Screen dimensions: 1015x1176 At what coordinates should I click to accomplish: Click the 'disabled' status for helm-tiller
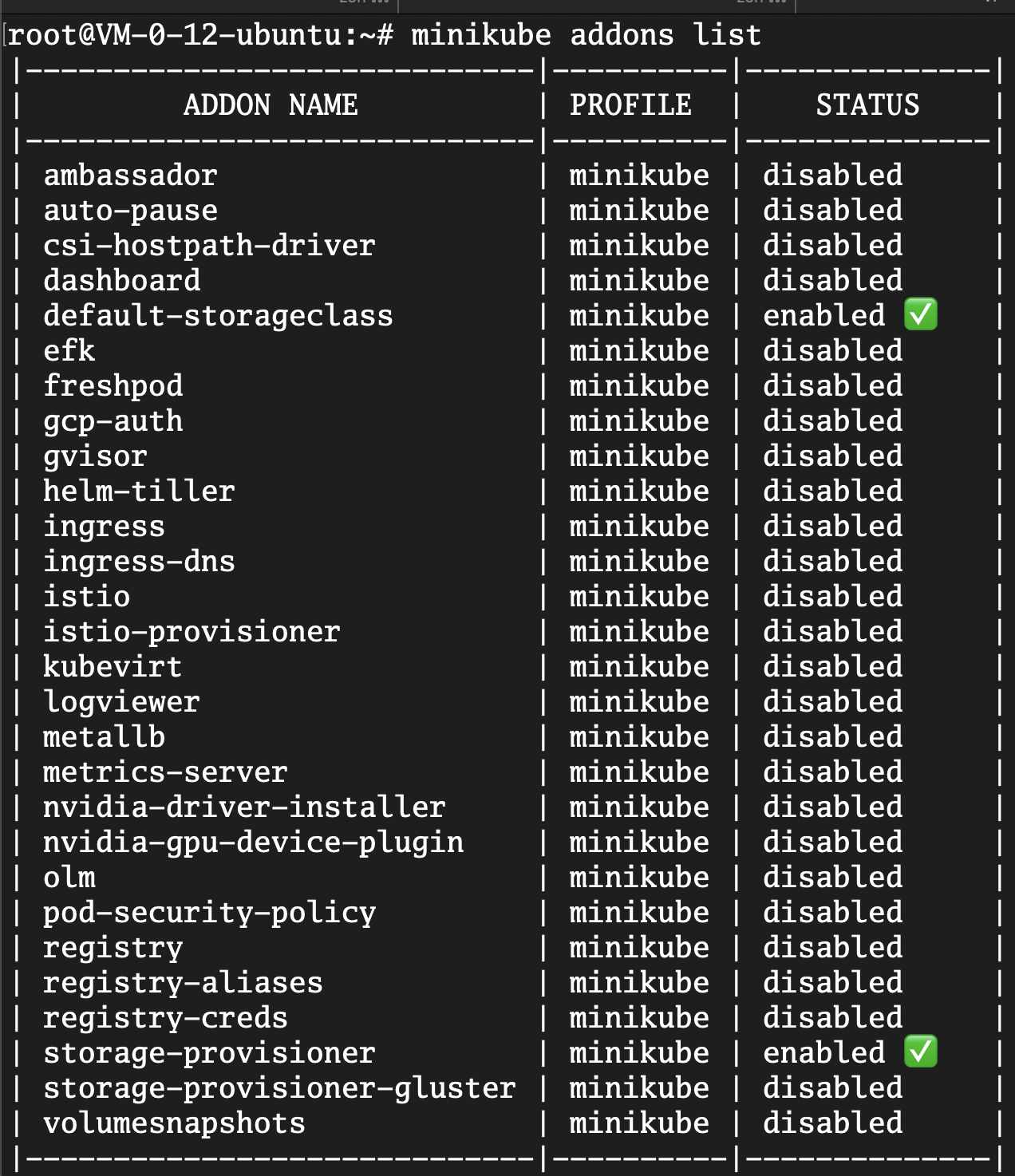(x=833, y=491)
